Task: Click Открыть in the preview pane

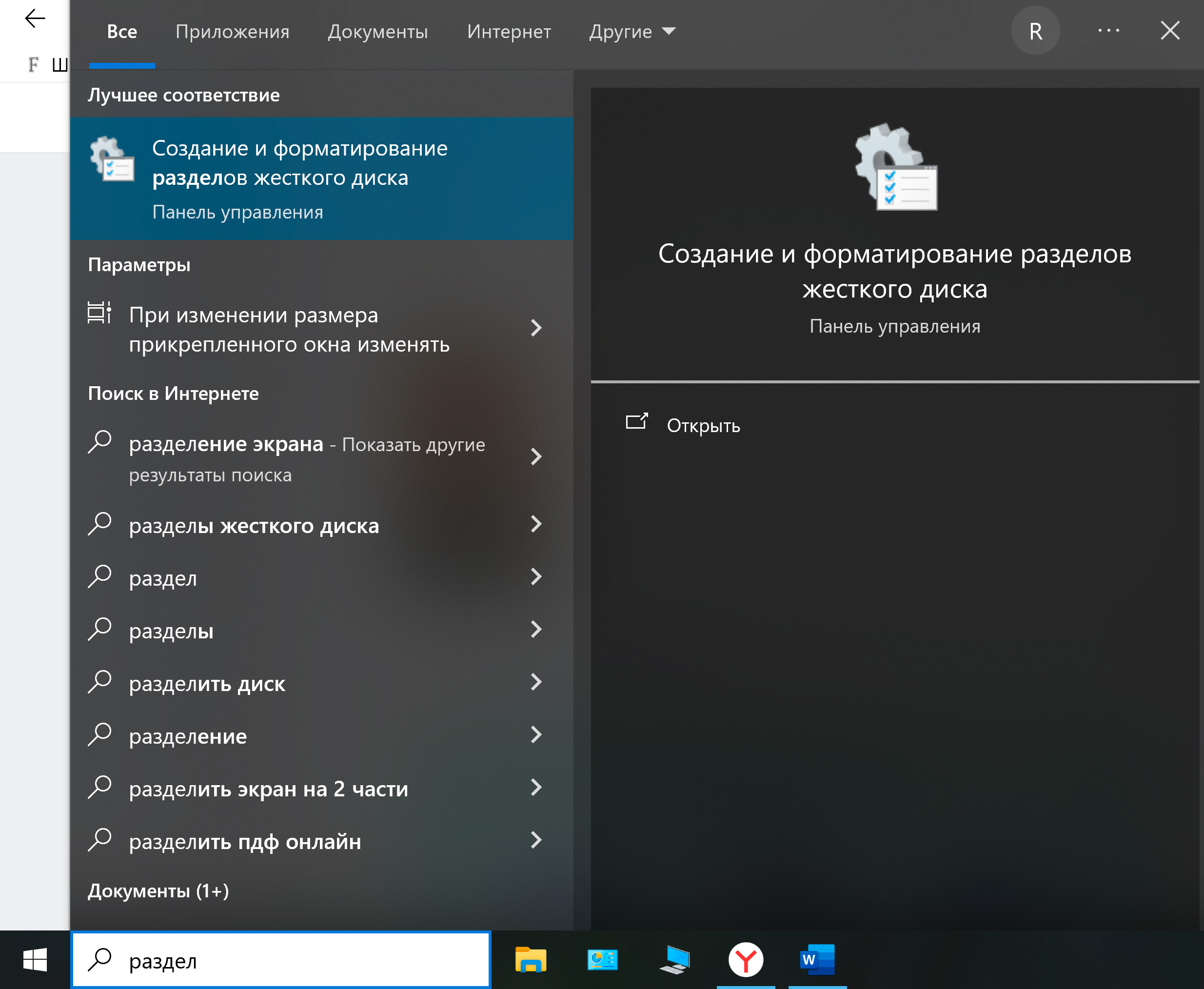Action: tap(703, 426)
